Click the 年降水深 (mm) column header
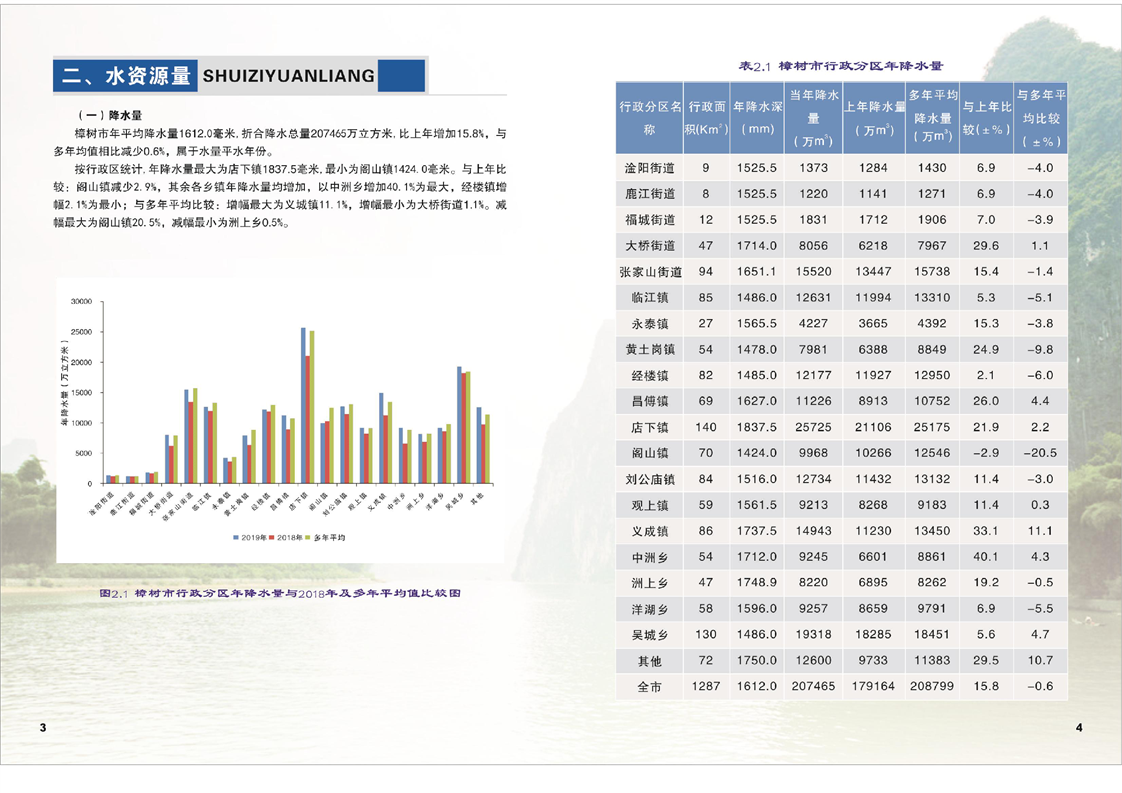Image resolution: width=1122 pixels, height=793 pixels. 756,117
